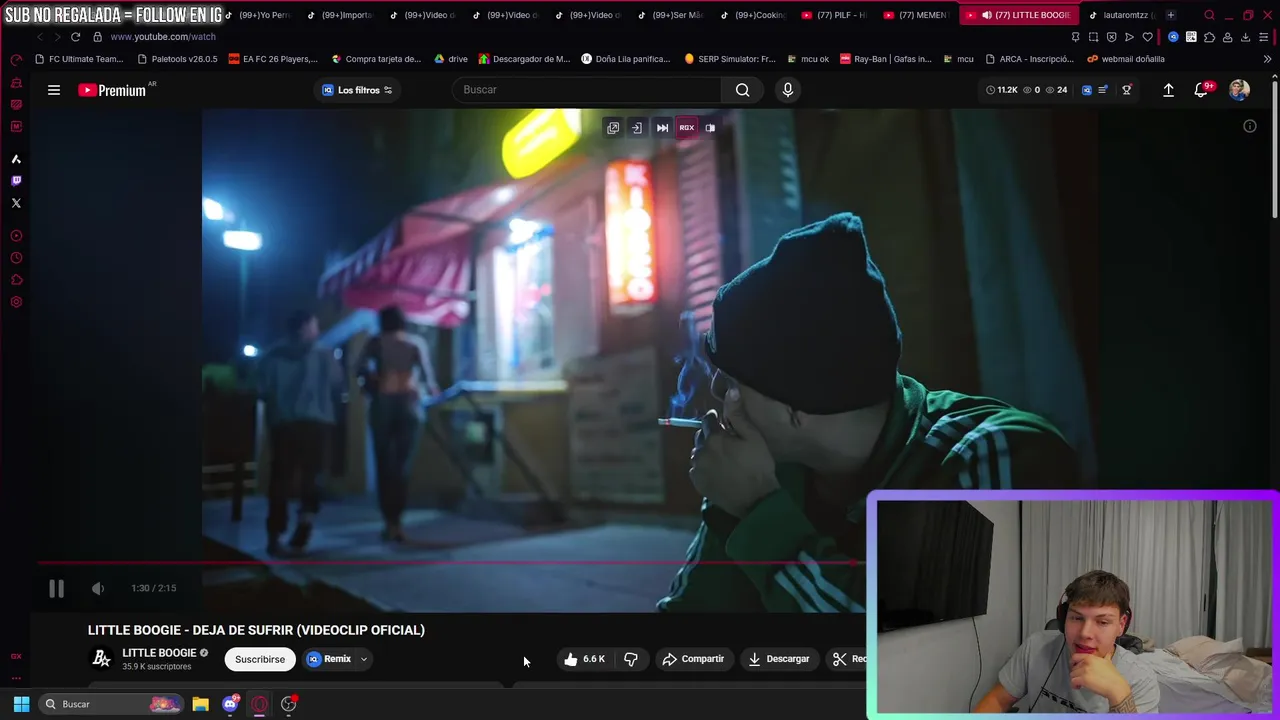Expand the Remix dropdown chevron

364,659
